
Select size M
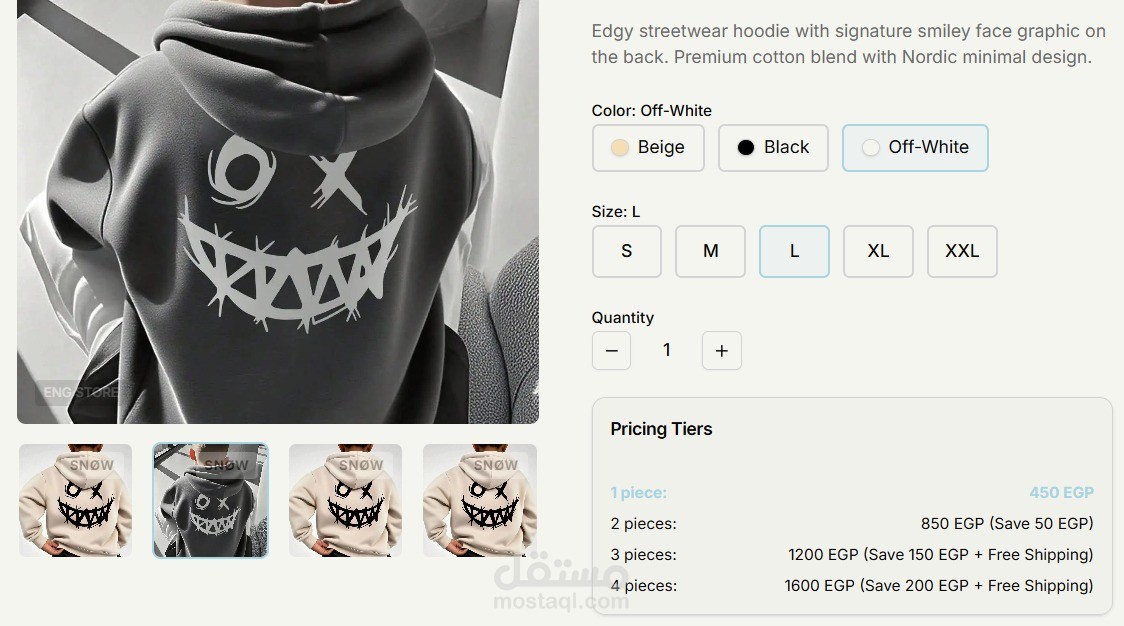[710, 252]
